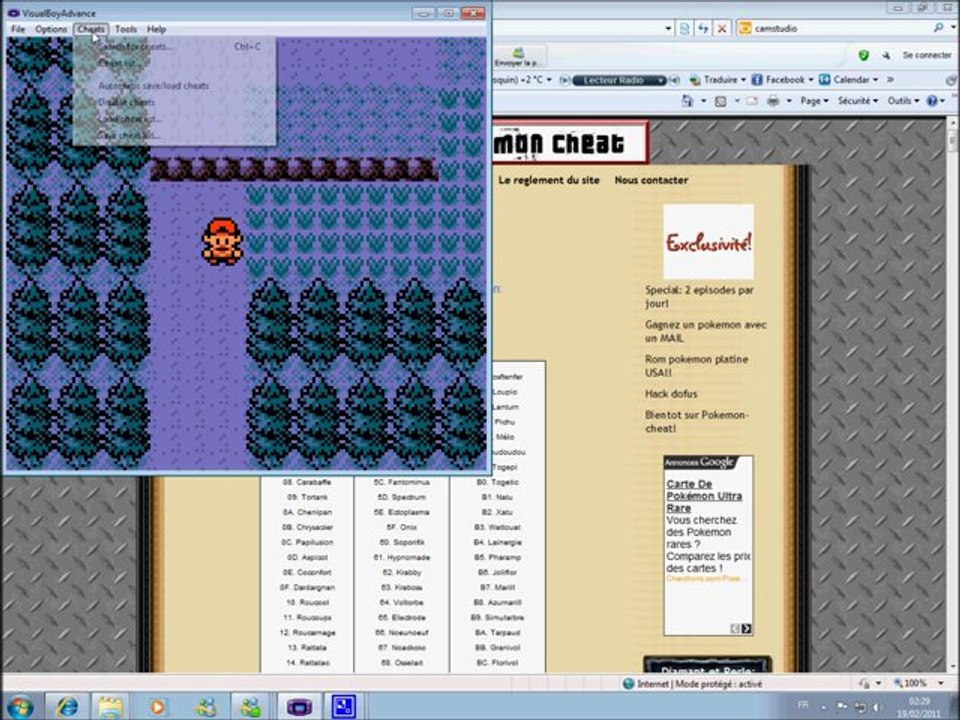
Task: Click the Windows Start orb
Action: point(20,707)
